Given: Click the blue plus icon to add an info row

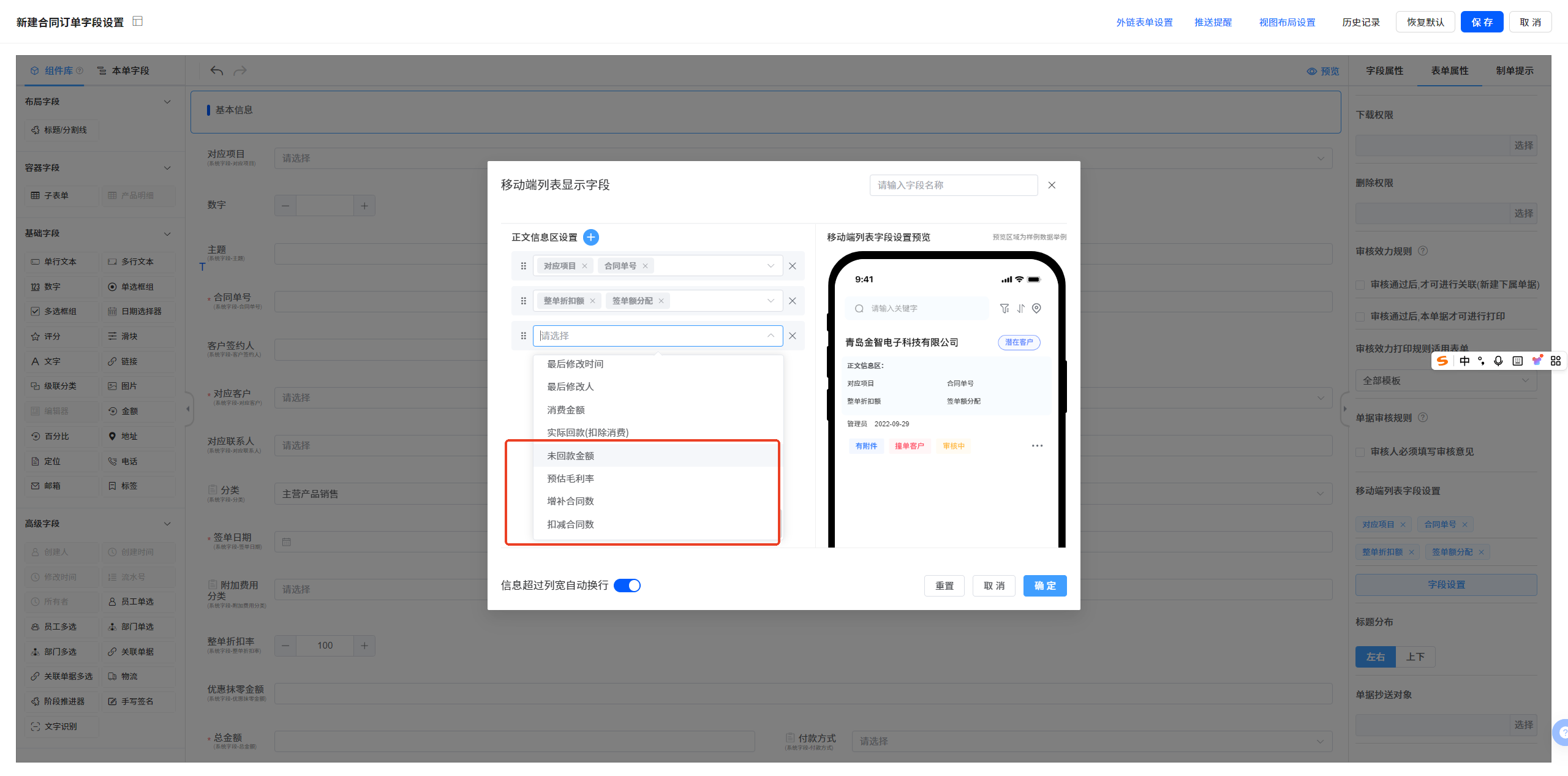Looking at the screenshot, I should [590, 237].
